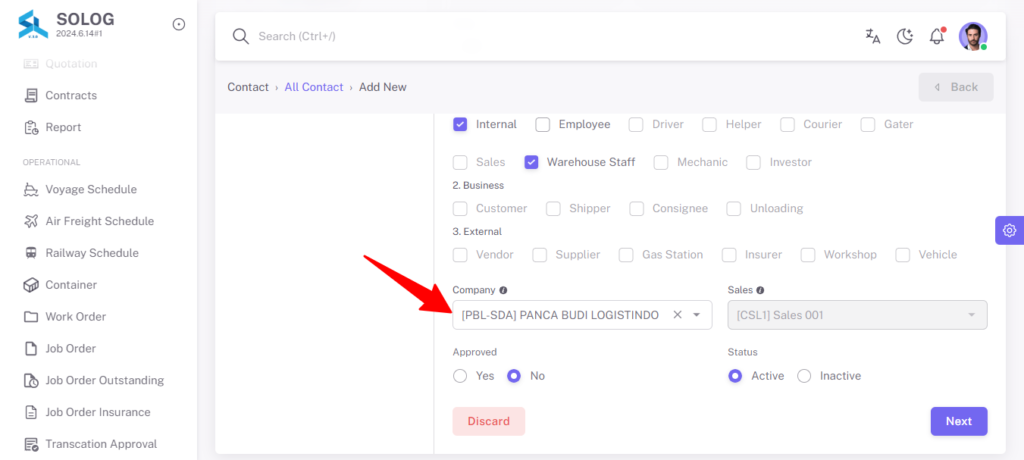Image resolution: width=1024 pixels, height=460 pixels.
Task: Select the Yes approved radio option
Action: pyautogui.click(x=460, y=376)
